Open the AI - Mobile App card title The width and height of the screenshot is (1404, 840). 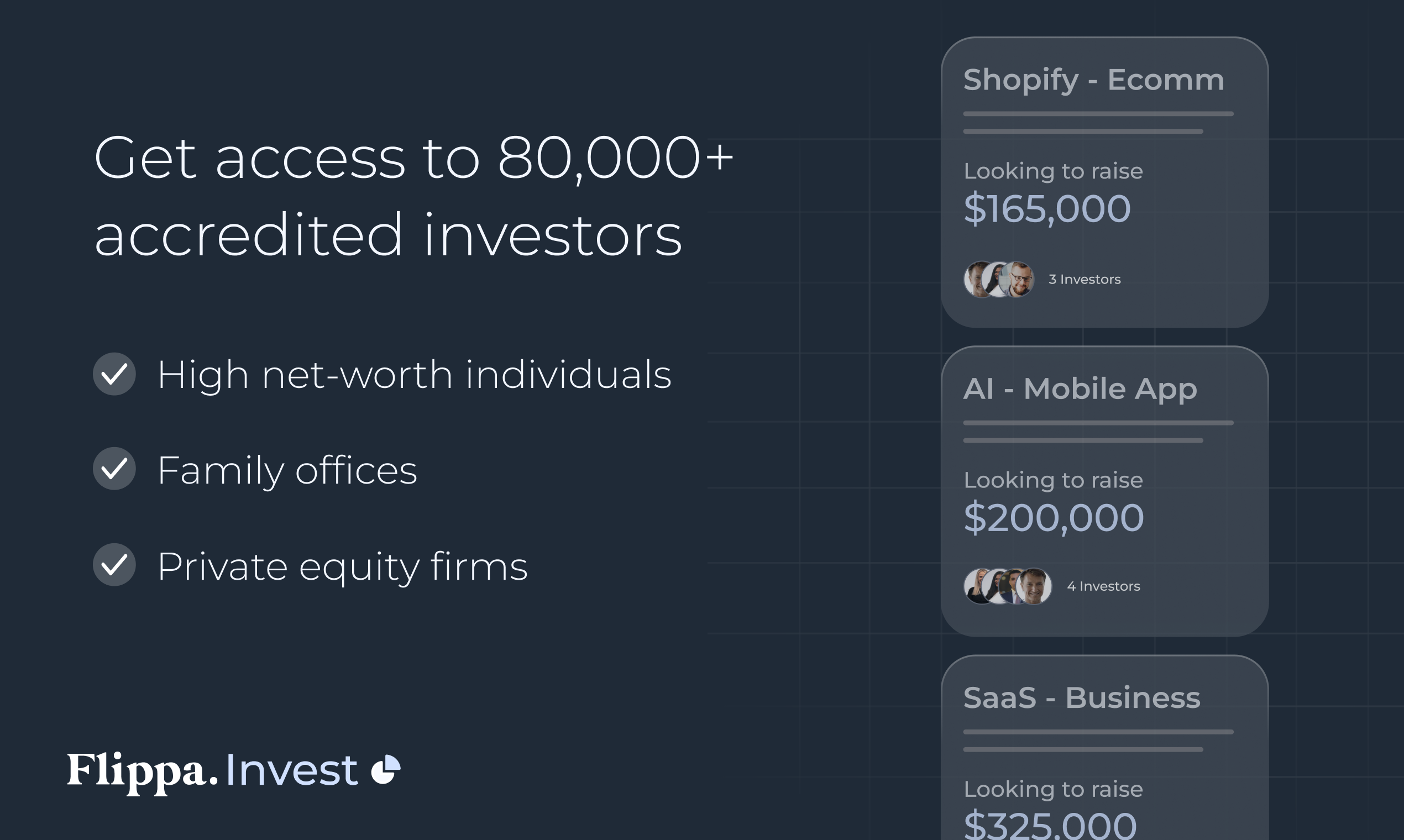(x=1080, y=389)
